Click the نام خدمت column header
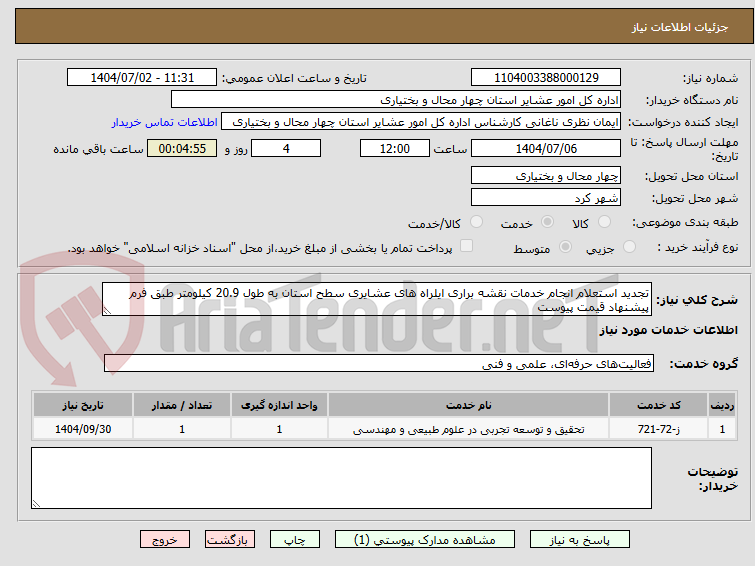The width and height of the screenshot is (755, 566). 469,405
